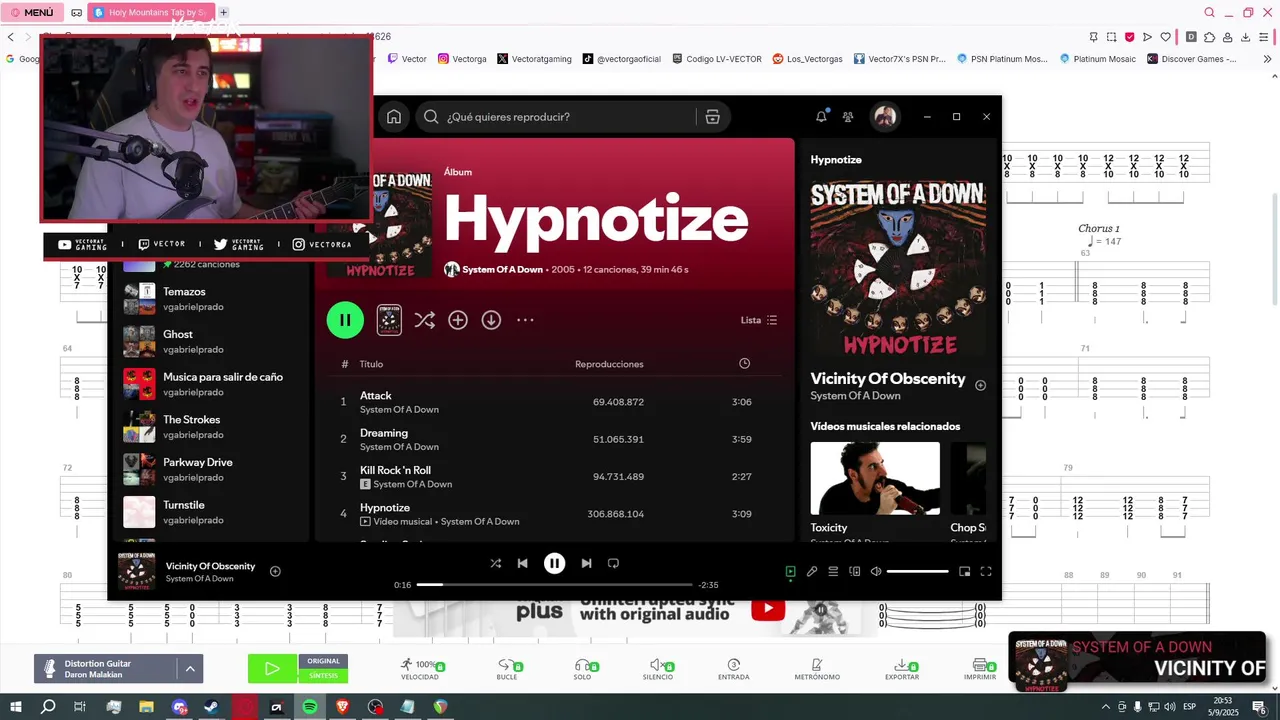Toggle SILENCIO mute on the tab

658,669
